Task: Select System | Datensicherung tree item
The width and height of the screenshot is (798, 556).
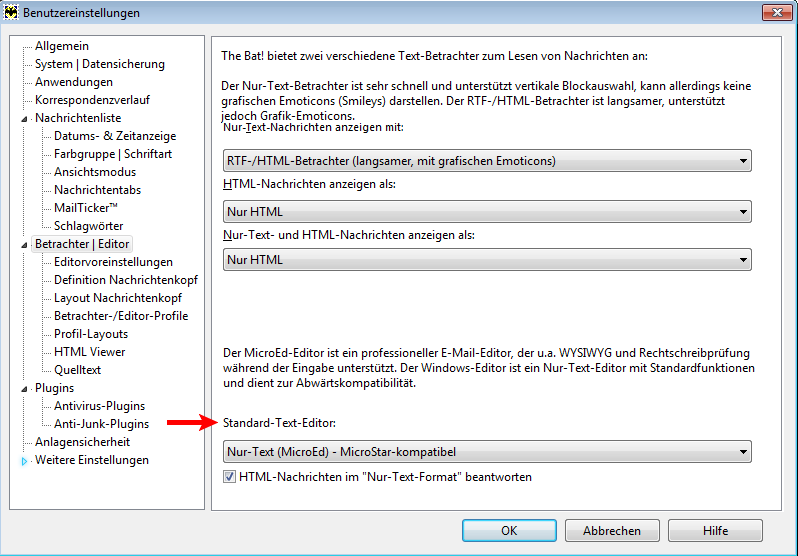Action: (100, 64)
